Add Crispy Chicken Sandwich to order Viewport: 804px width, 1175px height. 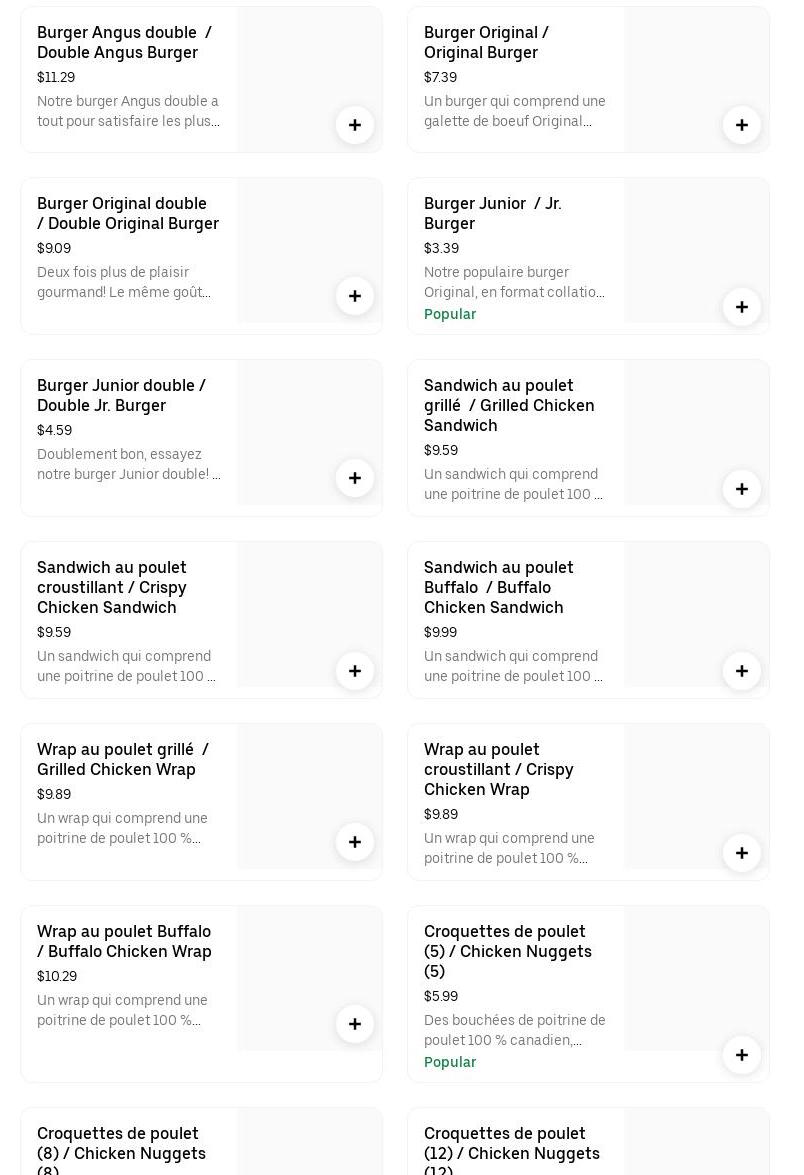click(355, 671)
